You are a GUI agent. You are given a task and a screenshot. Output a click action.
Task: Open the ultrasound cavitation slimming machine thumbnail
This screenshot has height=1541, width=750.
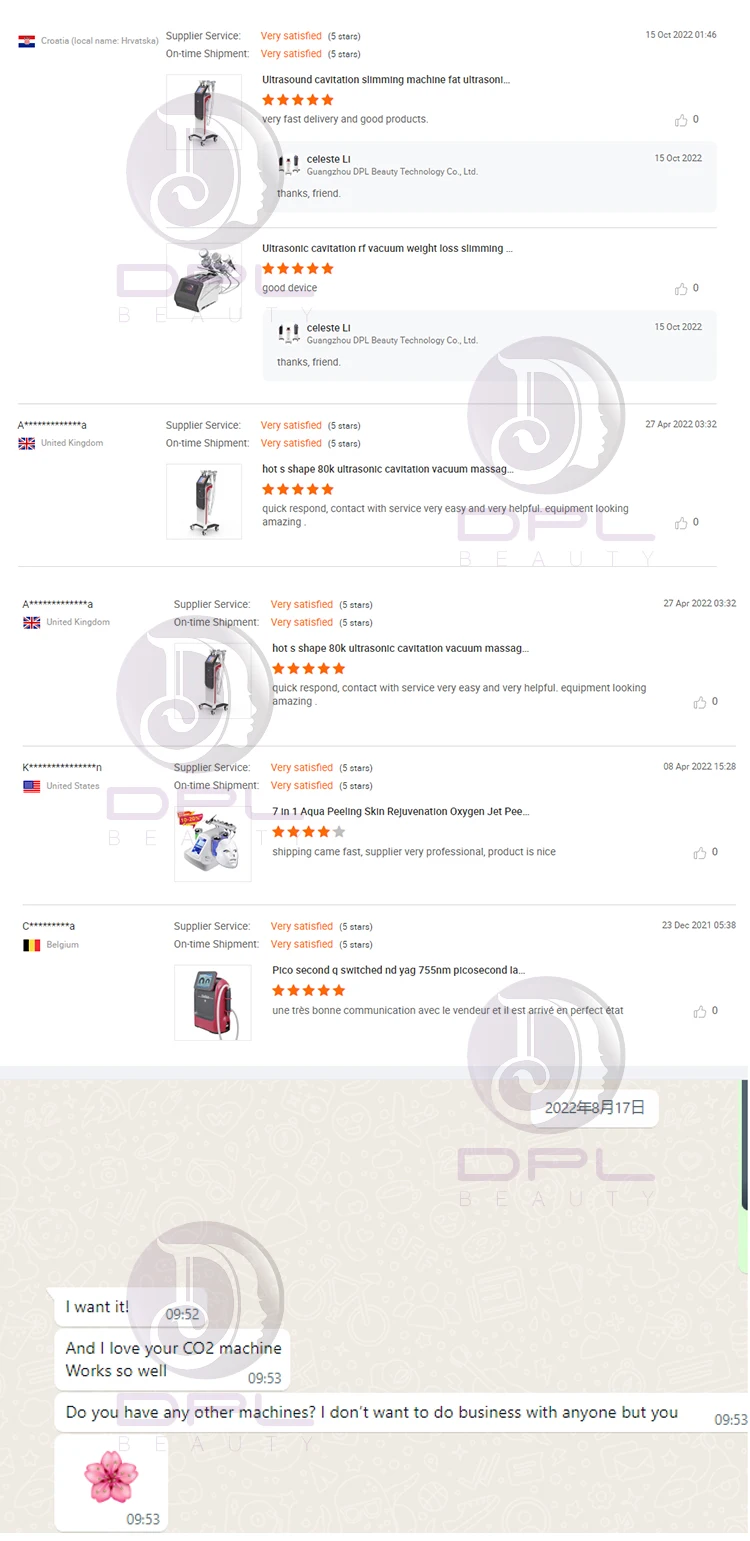[204, 112]
